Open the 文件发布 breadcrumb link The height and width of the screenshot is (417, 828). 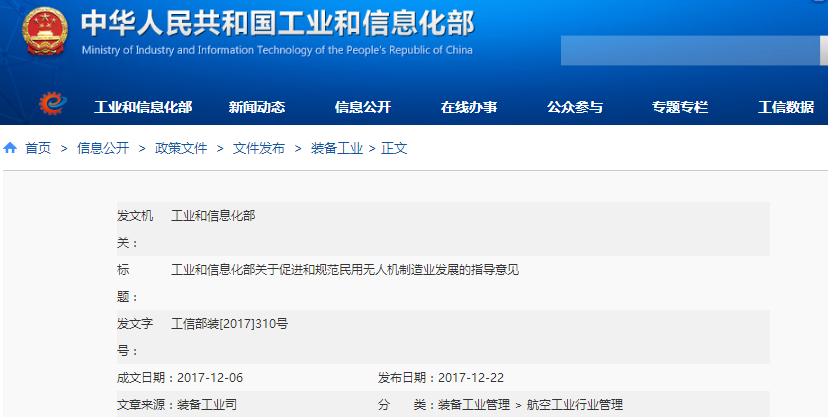[x=259, y=148]
